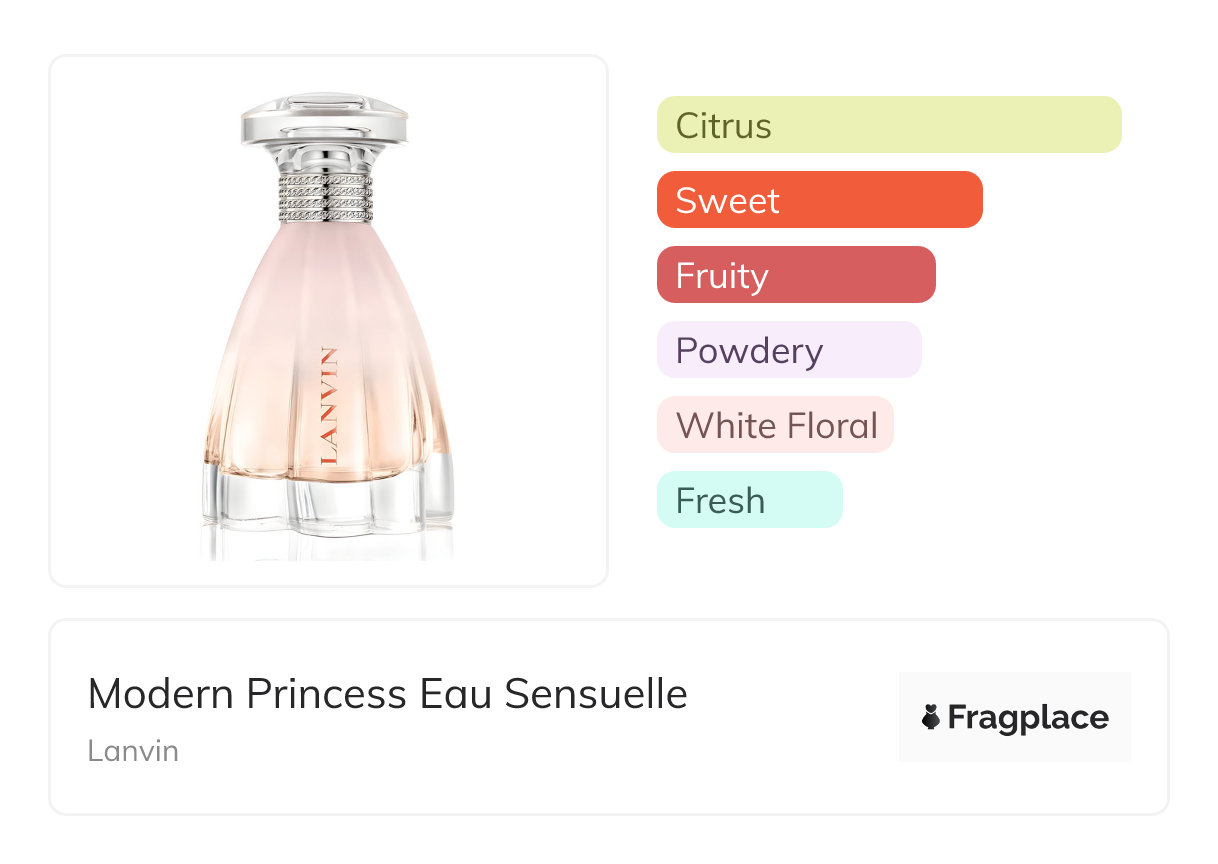Click the red LANVIN lettering on the bottle
Screen dimensions: 1218x864
tap(330, 405)
